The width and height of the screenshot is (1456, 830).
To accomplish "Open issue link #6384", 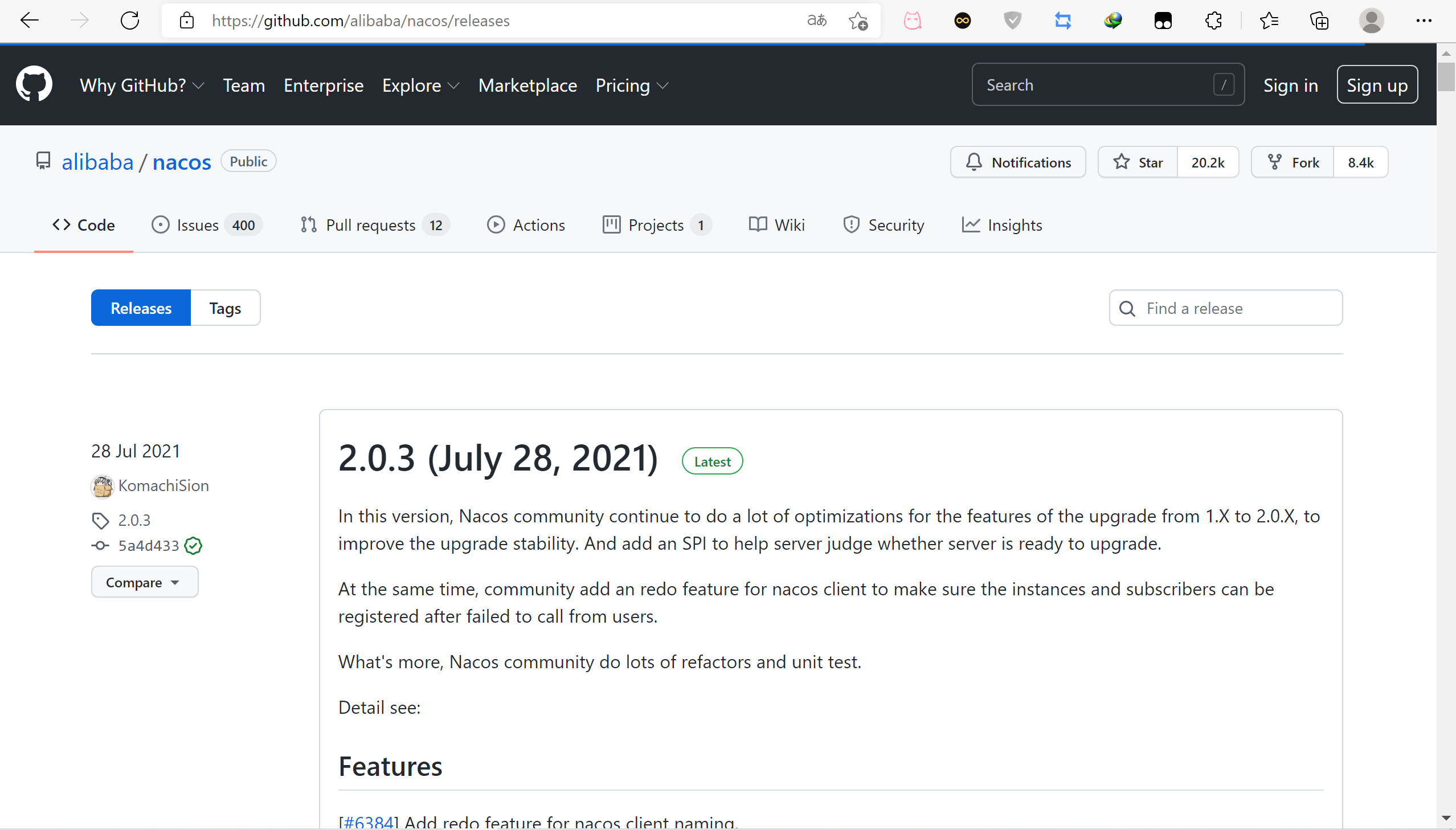I will point(369,822).
